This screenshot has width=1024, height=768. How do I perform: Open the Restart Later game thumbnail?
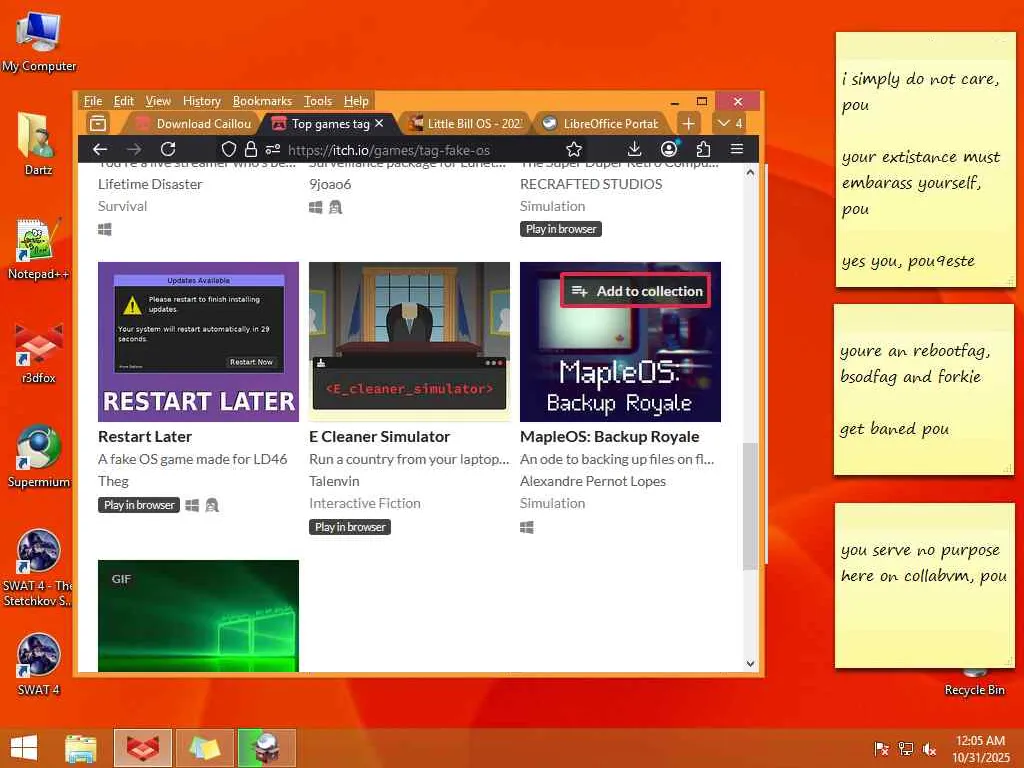click(x=199, y=342)
